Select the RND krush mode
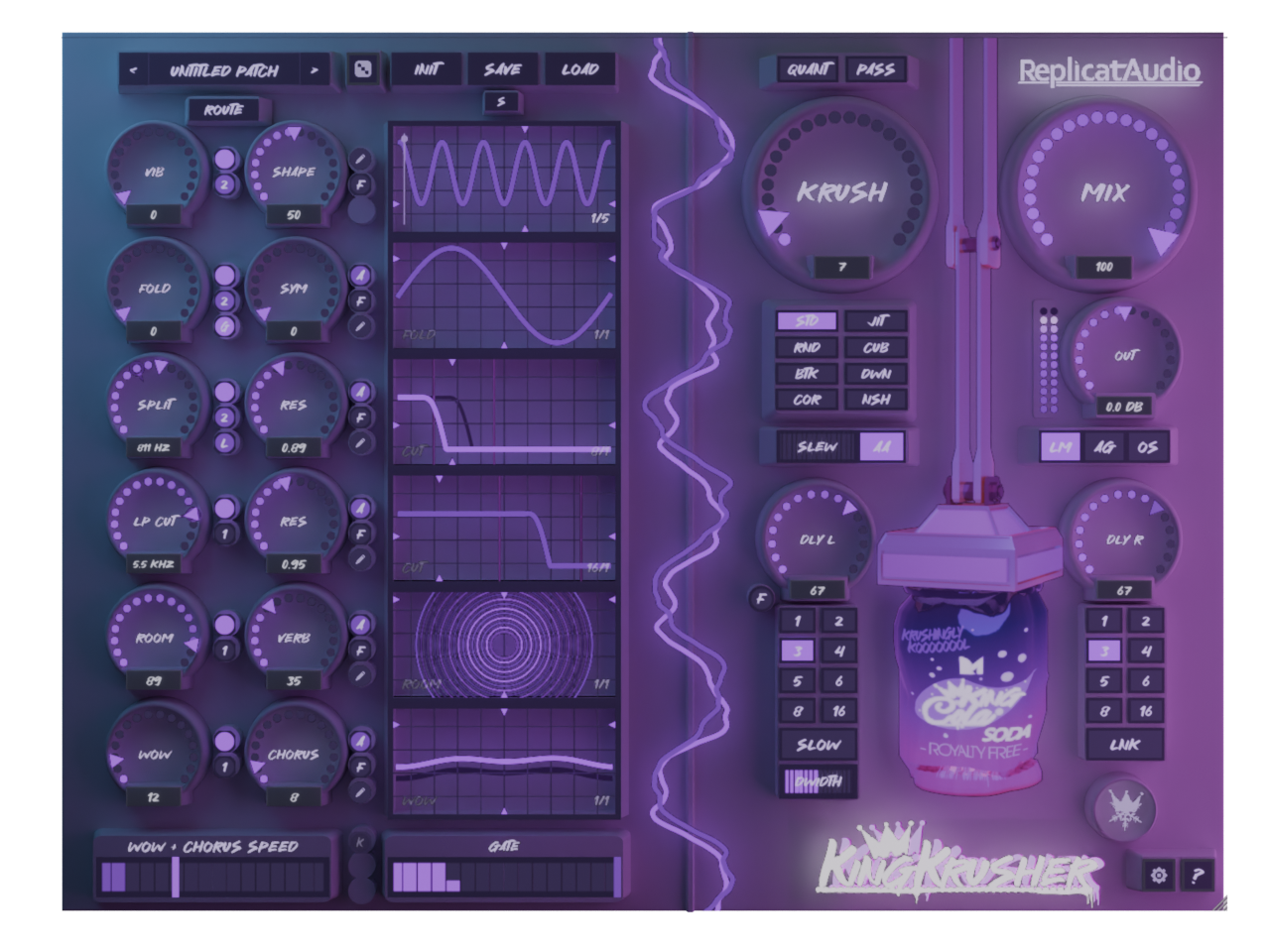Viewport: 1270px width, 952px height. click(807, 347)
